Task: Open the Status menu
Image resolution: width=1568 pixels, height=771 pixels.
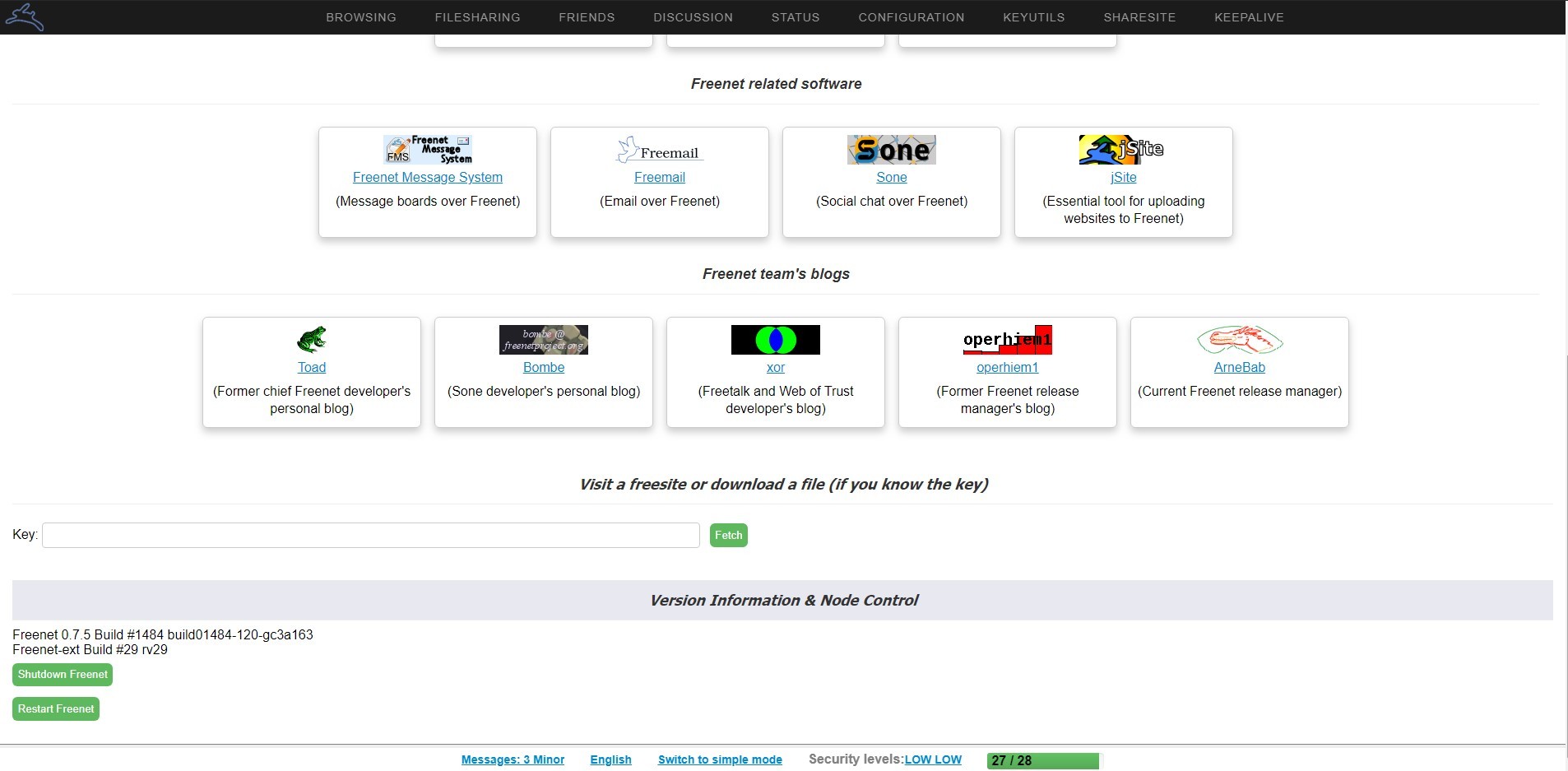Action: [x=796, y=17]
